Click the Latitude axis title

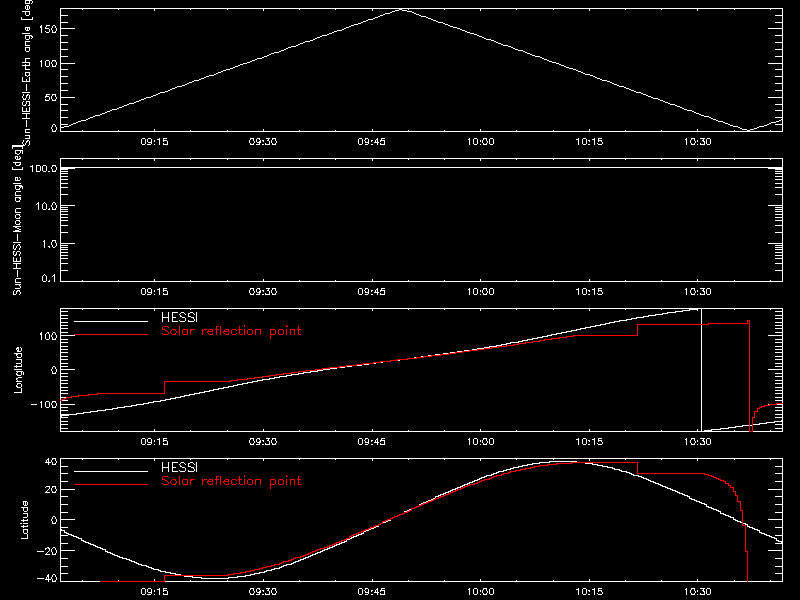(x=24, y=520)
